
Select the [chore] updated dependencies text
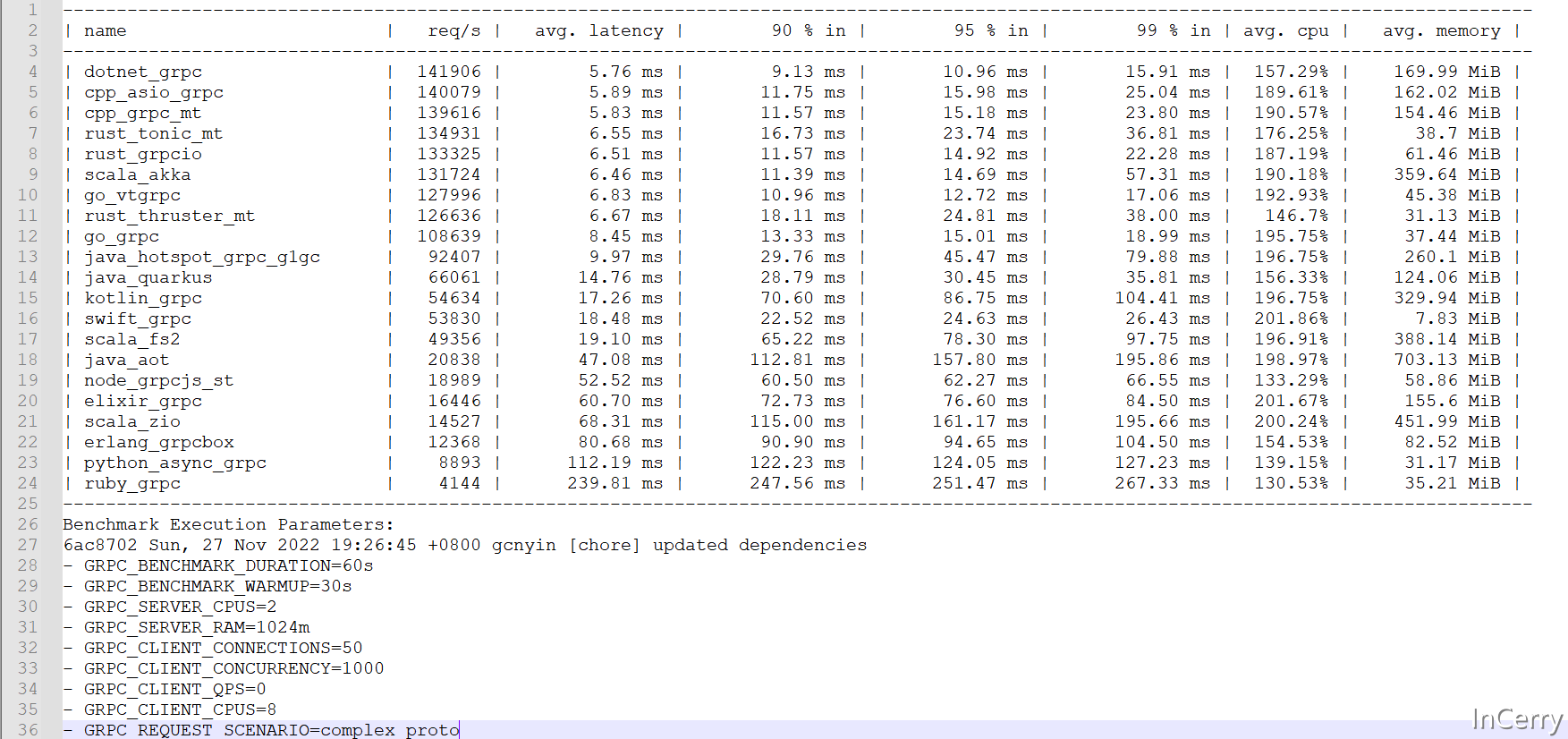click(718, 545)
